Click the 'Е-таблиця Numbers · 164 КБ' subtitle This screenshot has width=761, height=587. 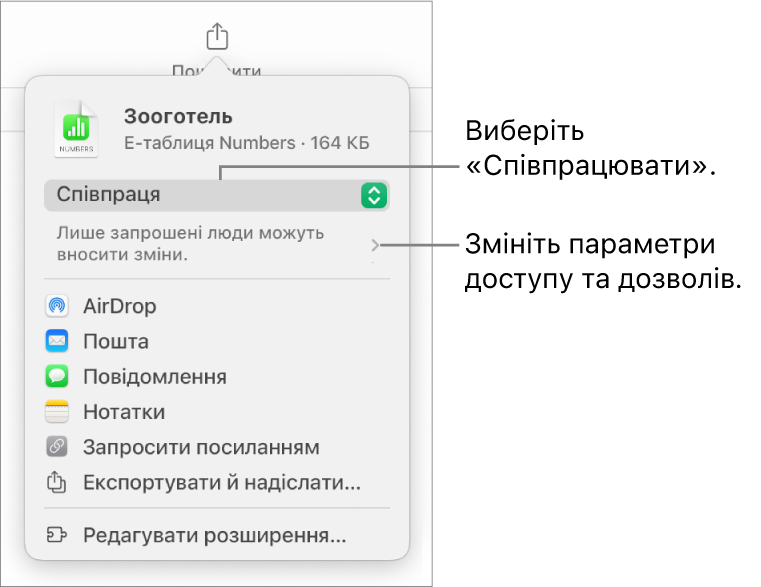(247, 143)
